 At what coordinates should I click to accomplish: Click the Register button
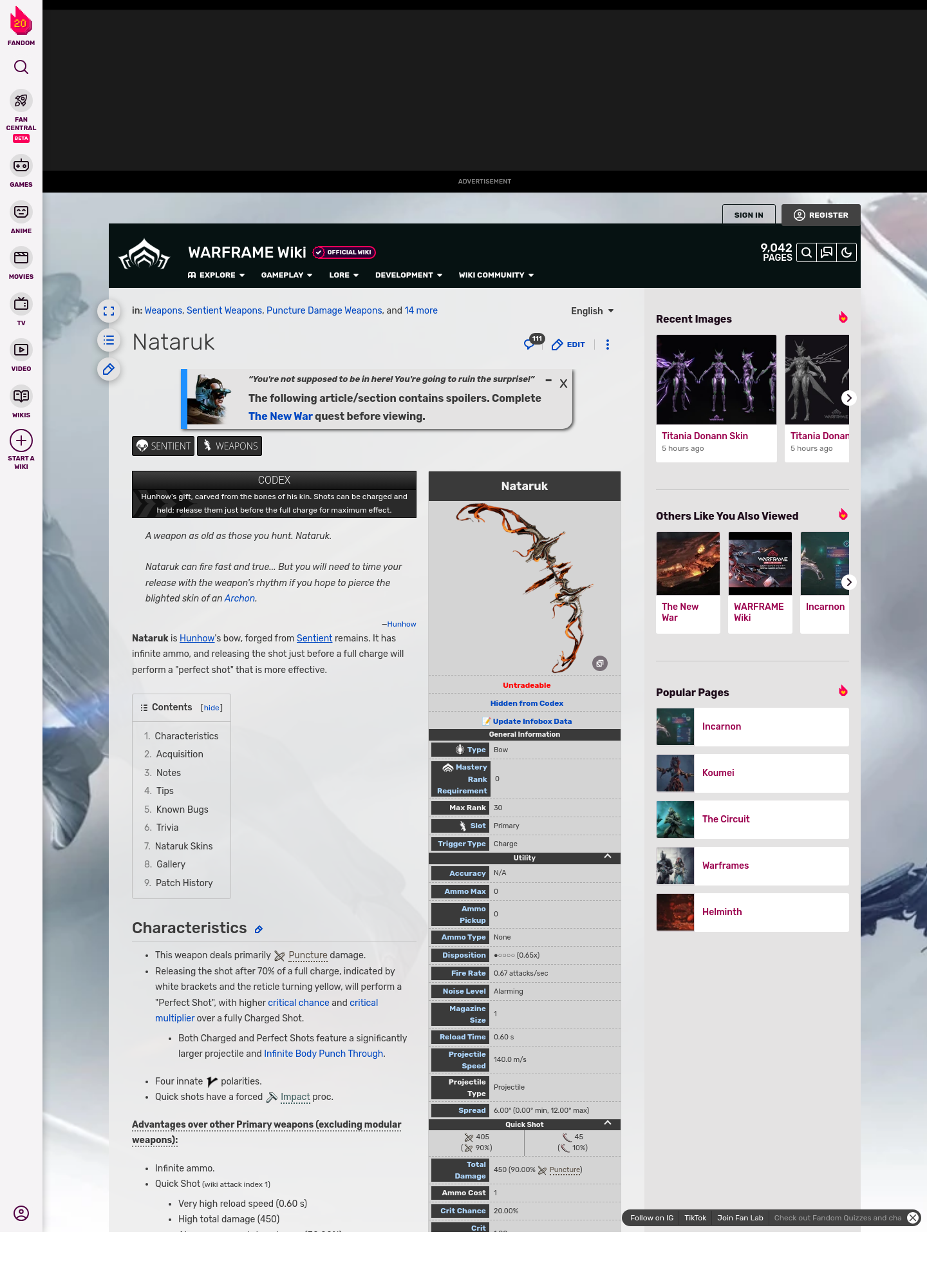point(821,215)
